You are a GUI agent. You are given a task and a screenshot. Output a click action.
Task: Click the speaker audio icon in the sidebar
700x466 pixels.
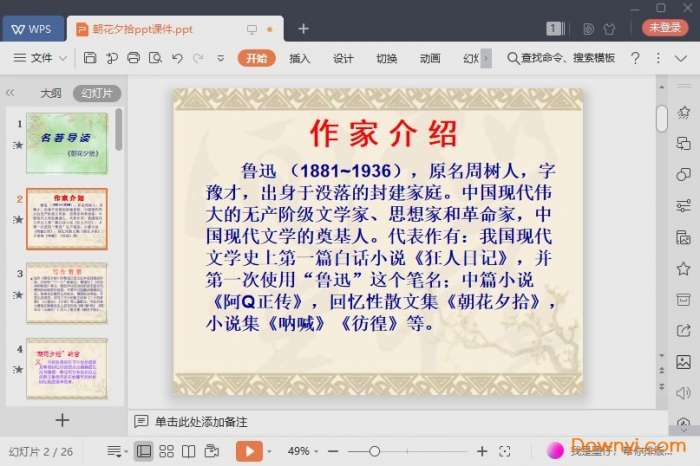pos(683,393)
